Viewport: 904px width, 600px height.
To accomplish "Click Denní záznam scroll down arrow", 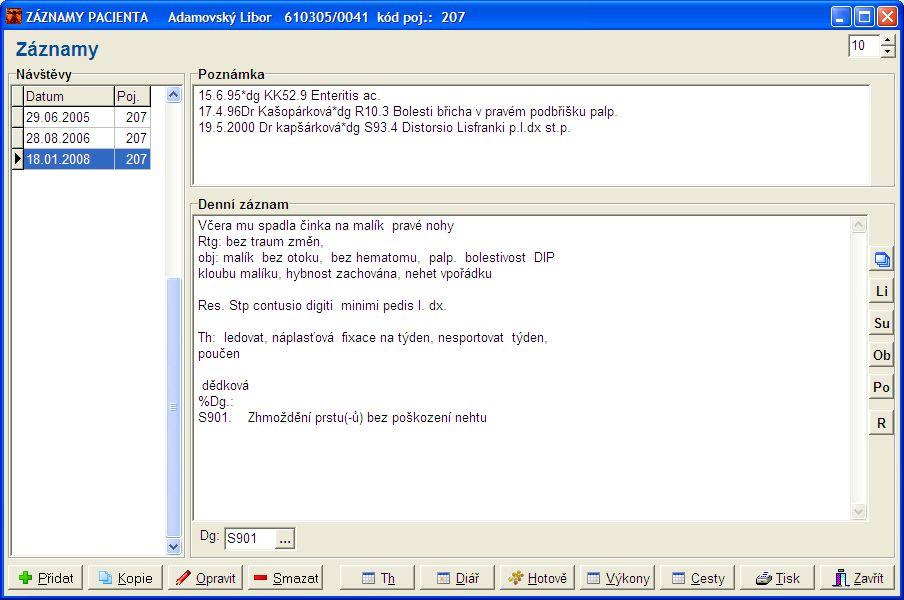I will point(858,511).
